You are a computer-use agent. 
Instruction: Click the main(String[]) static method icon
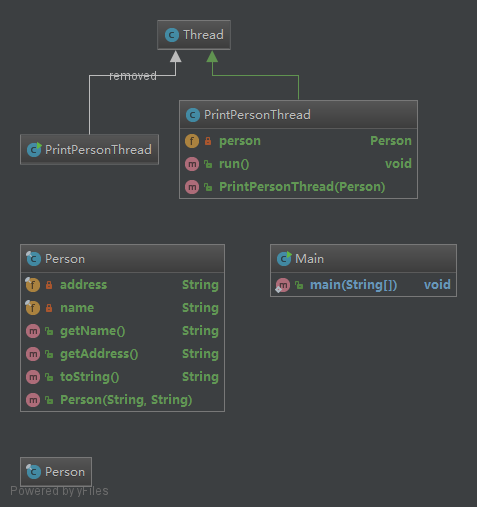[283, 285]
